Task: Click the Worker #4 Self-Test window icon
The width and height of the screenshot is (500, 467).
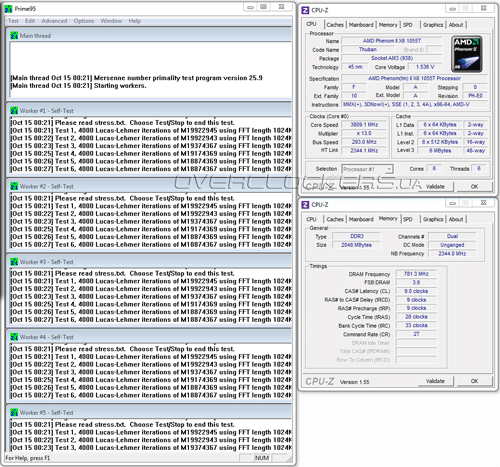Action: click(14, 337)
